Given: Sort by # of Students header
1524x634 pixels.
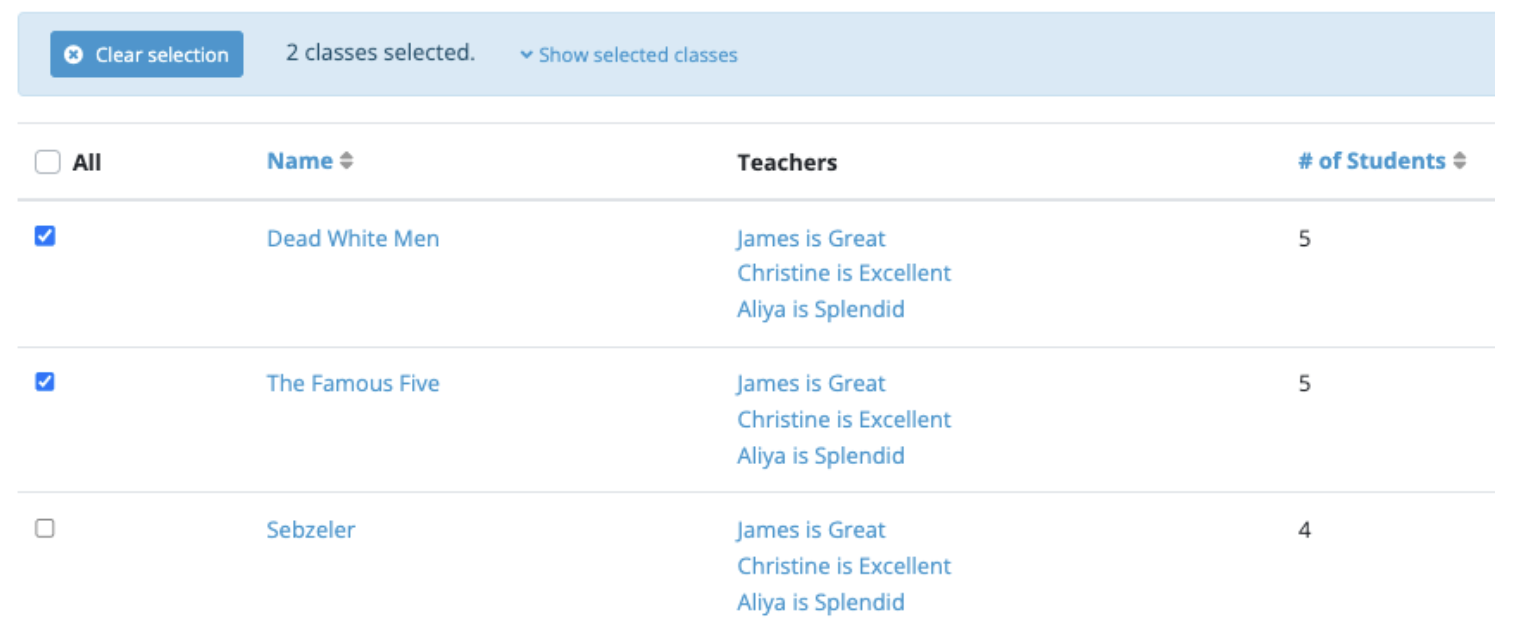Looking at the screenshot, I should click(1371, 161).
